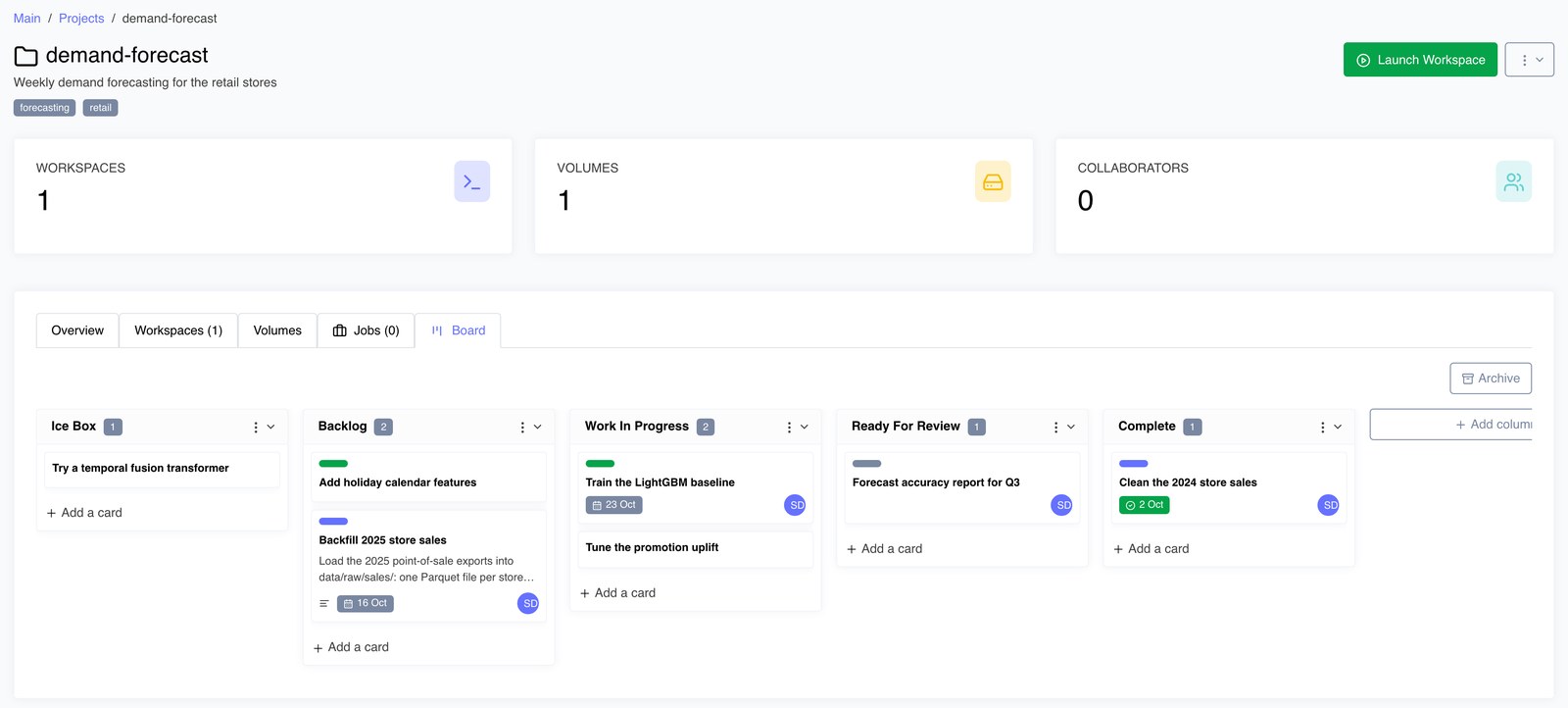Go to Main in the breadcrumb
The height and width of the screenshot is (708, 1568).
click(27, 19)
